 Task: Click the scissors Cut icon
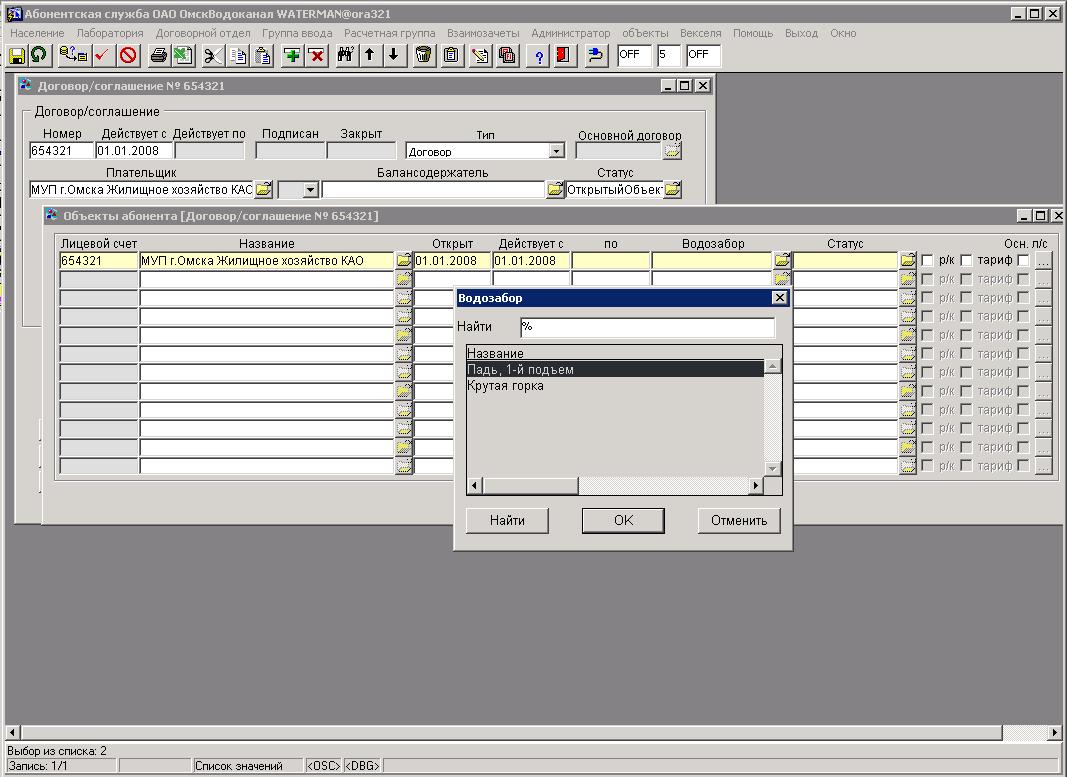click(x=213, y=55)
